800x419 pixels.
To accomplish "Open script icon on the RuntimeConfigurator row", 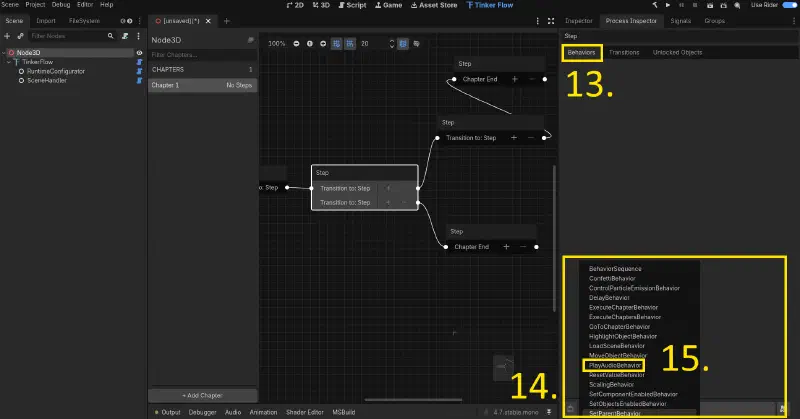I will click(139, 71).
